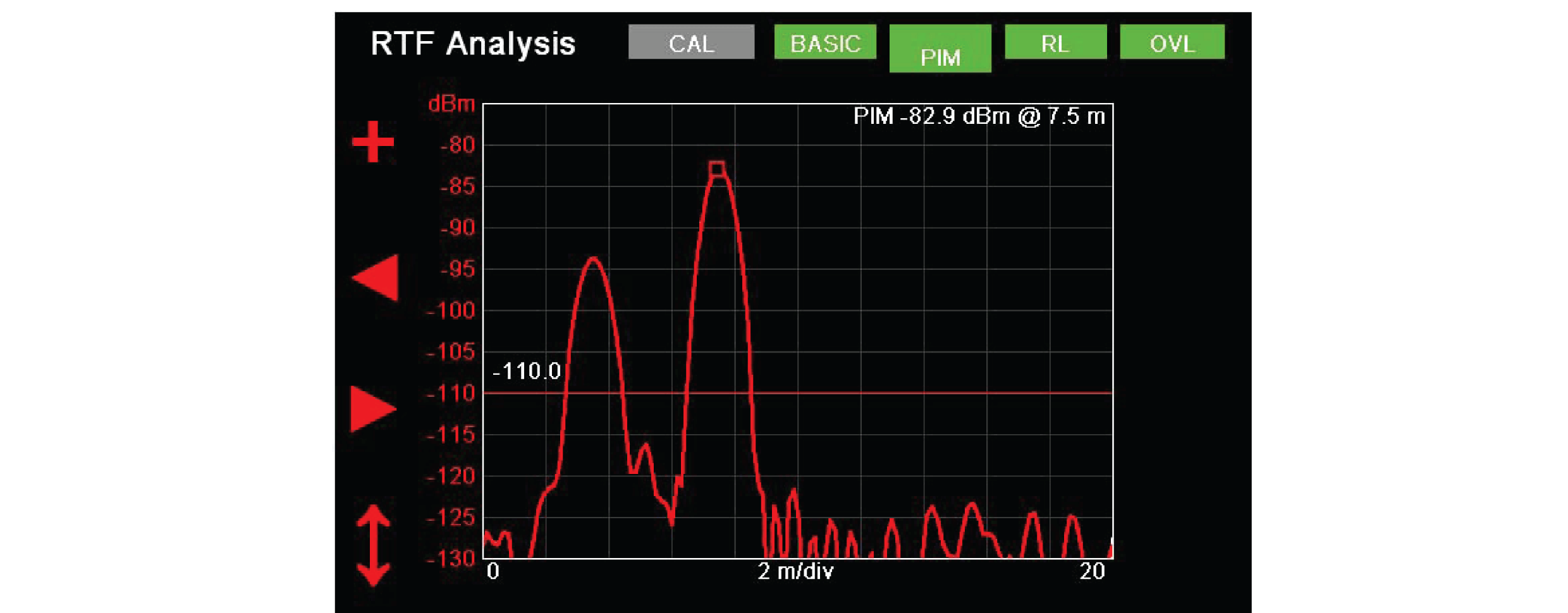Click the 2 m/div scale label
1568x613 pixels.
[x=795, y=571]
